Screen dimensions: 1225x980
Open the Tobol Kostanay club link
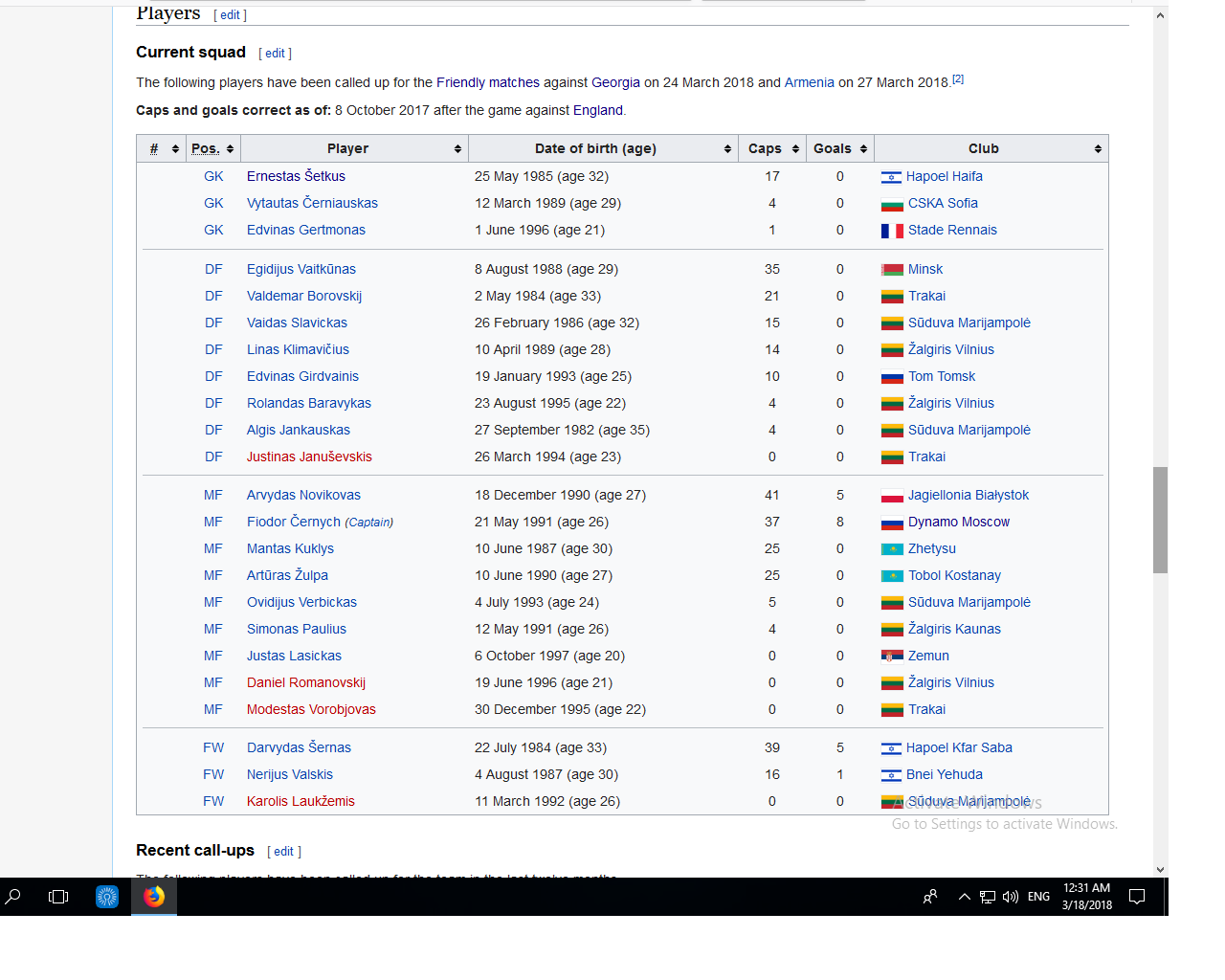(x=954, y=576)
